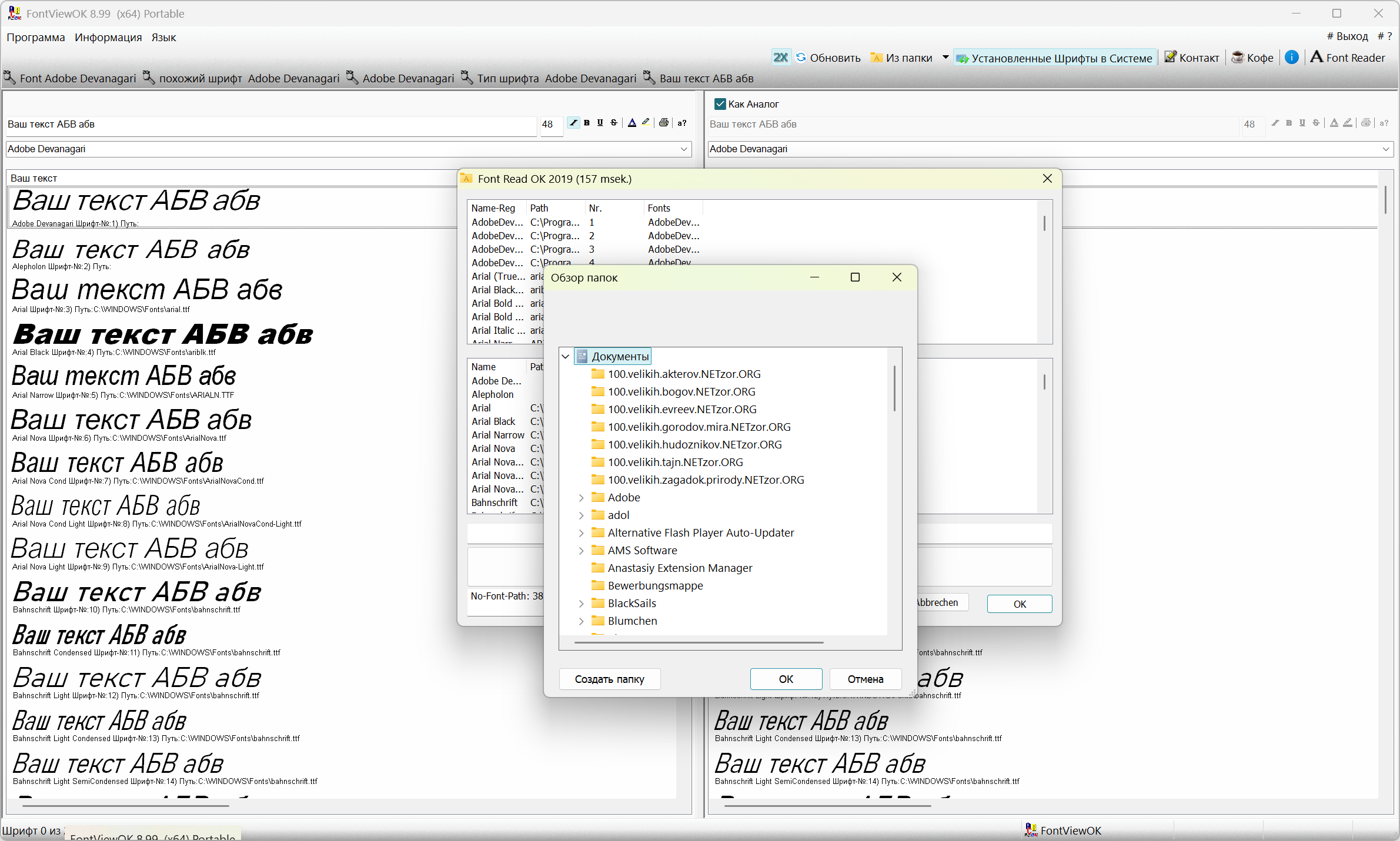1400x841 pixels.
Task: Open the Язык menu
Action: pos(163,38)
